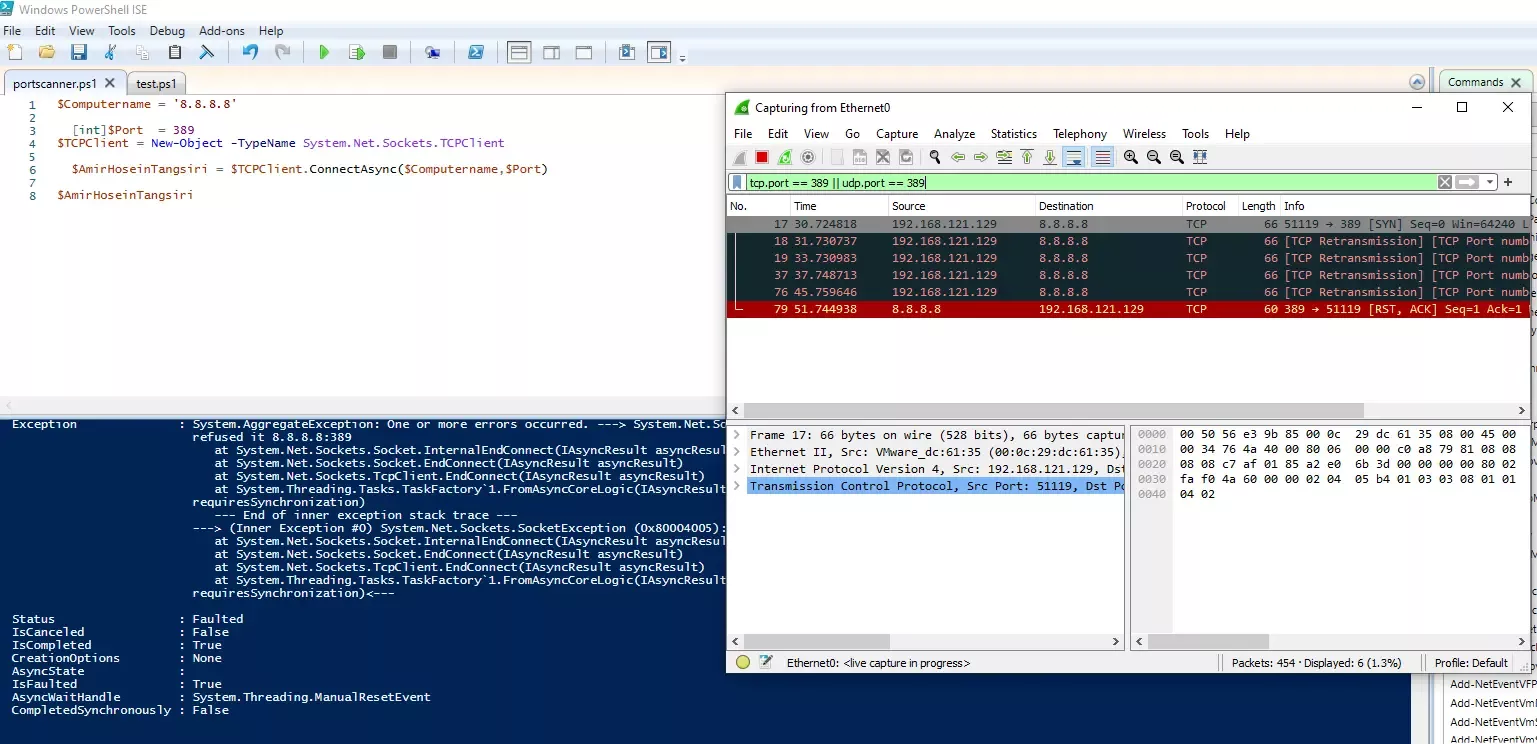Expand Ethernet II details

pos(737,452)
